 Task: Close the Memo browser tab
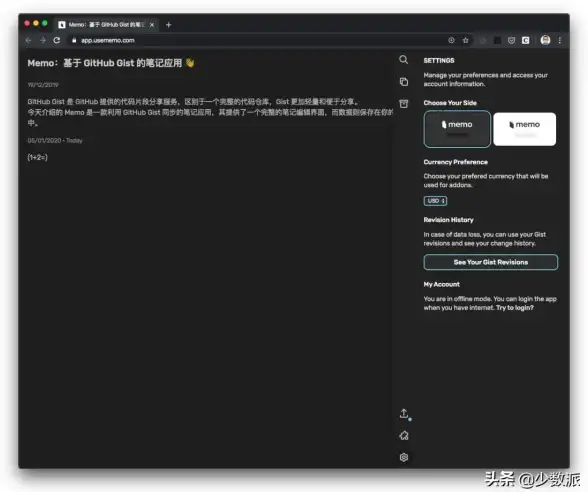[x=152, y=25]
